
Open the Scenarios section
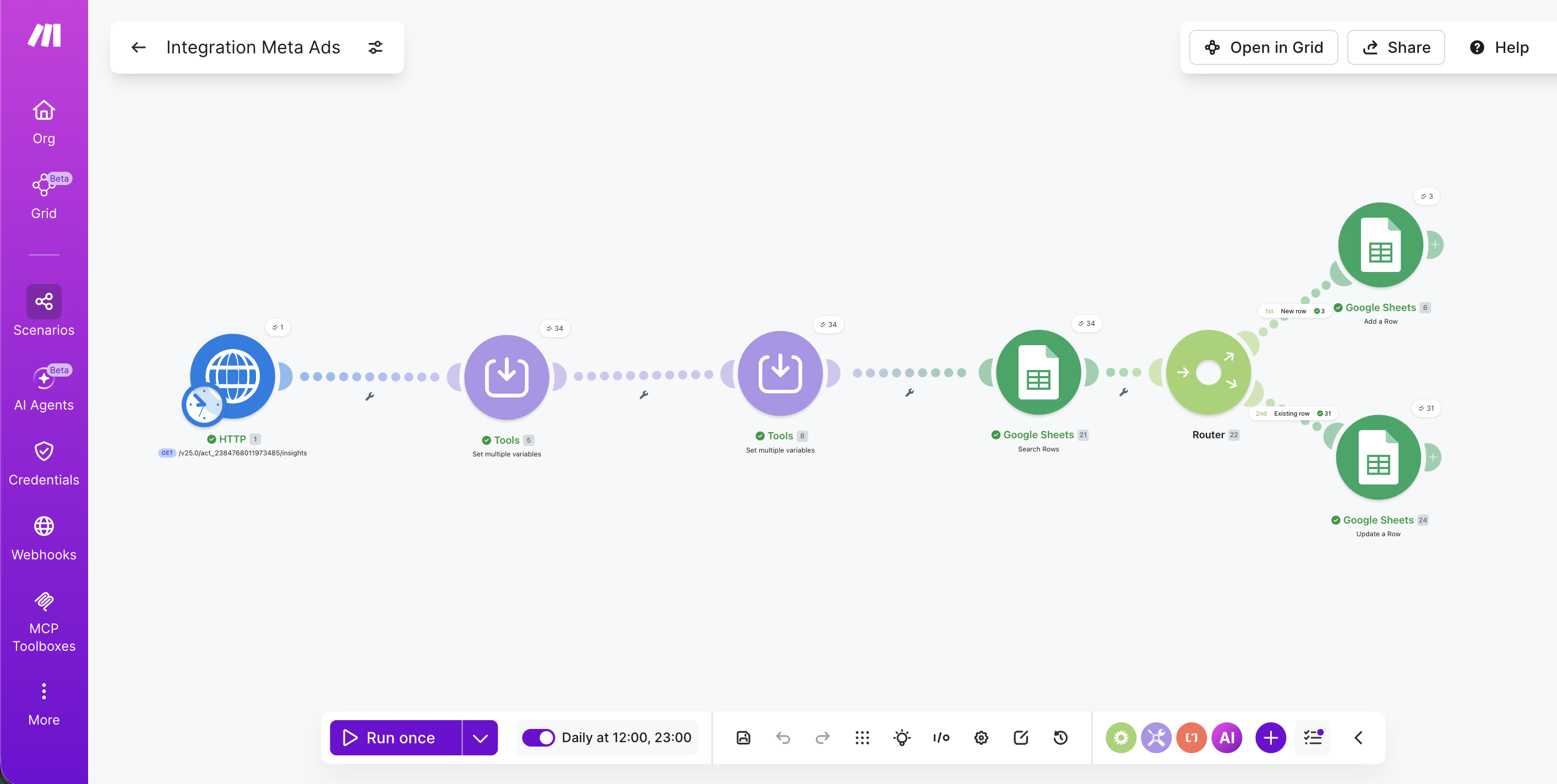click(x=43, y=311)
